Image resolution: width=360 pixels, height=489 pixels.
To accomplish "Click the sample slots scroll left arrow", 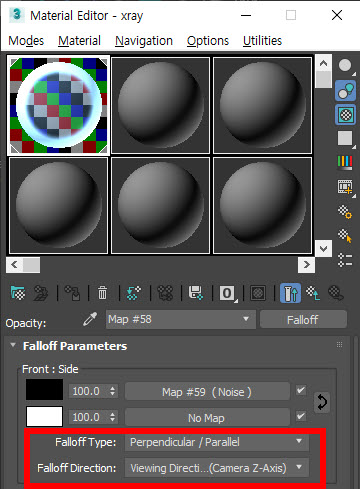I will [14, 265].
